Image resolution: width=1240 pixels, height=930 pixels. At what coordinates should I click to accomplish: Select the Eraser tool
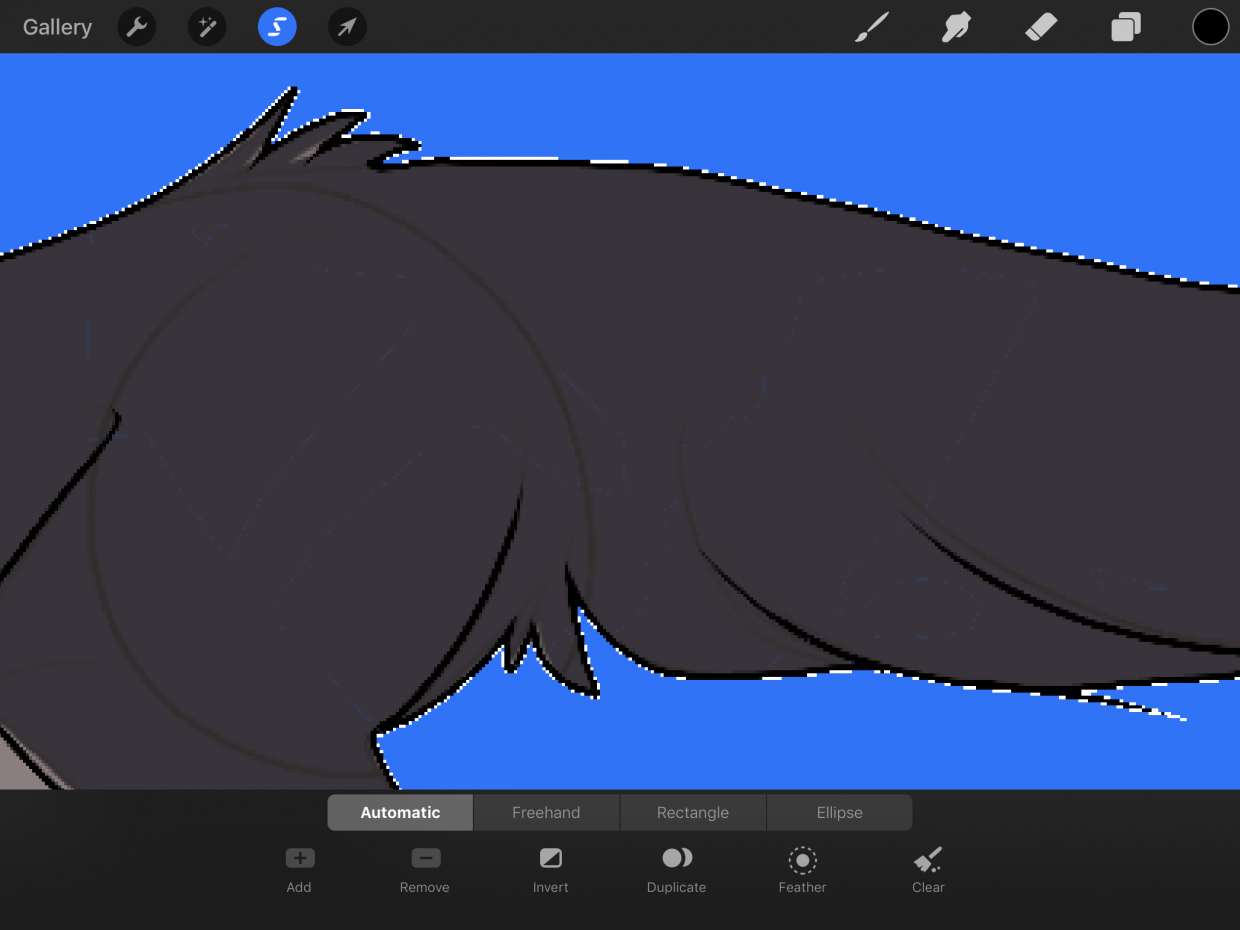pyautogui.click(x=1041, y=27)
